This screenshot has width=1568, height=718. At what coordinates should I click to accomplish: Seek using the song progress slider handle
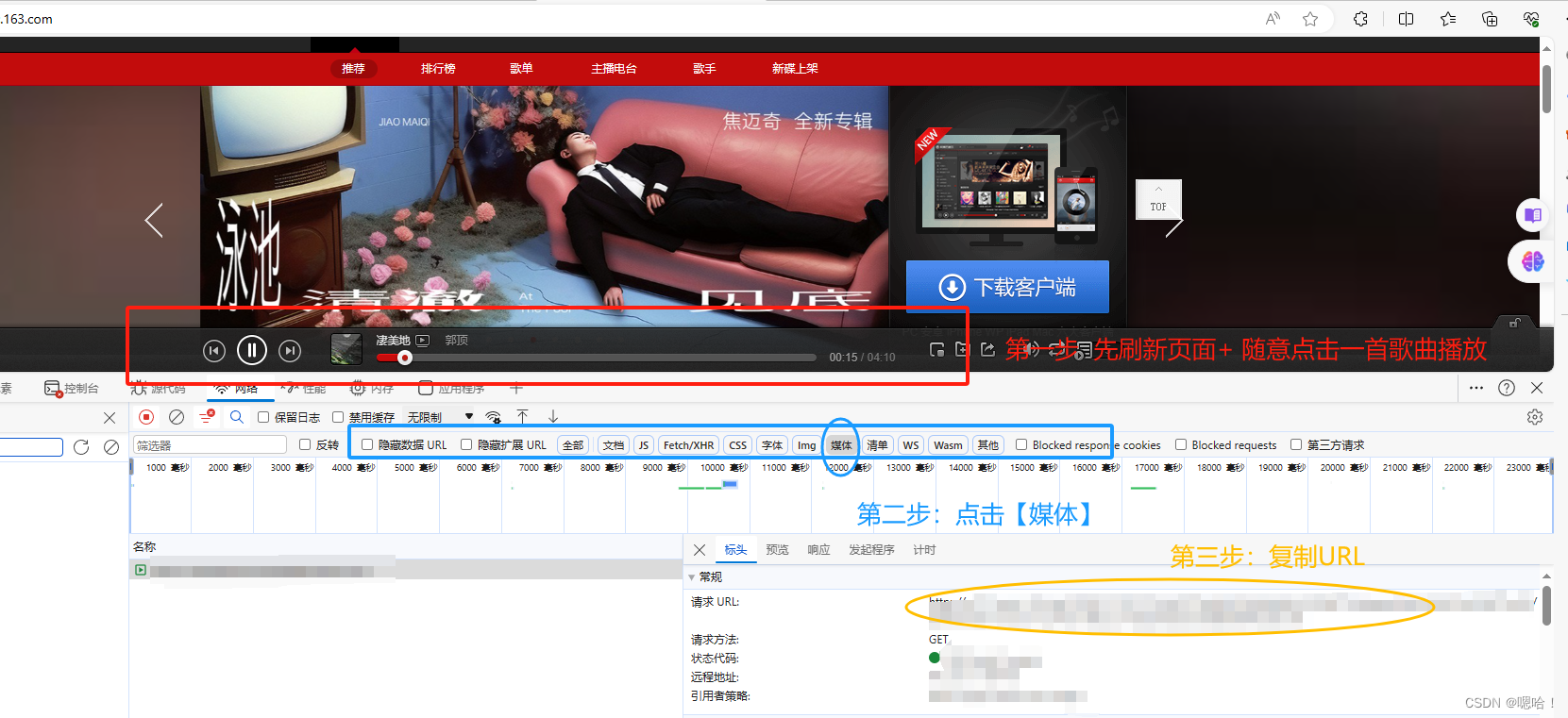click(405, 358)
